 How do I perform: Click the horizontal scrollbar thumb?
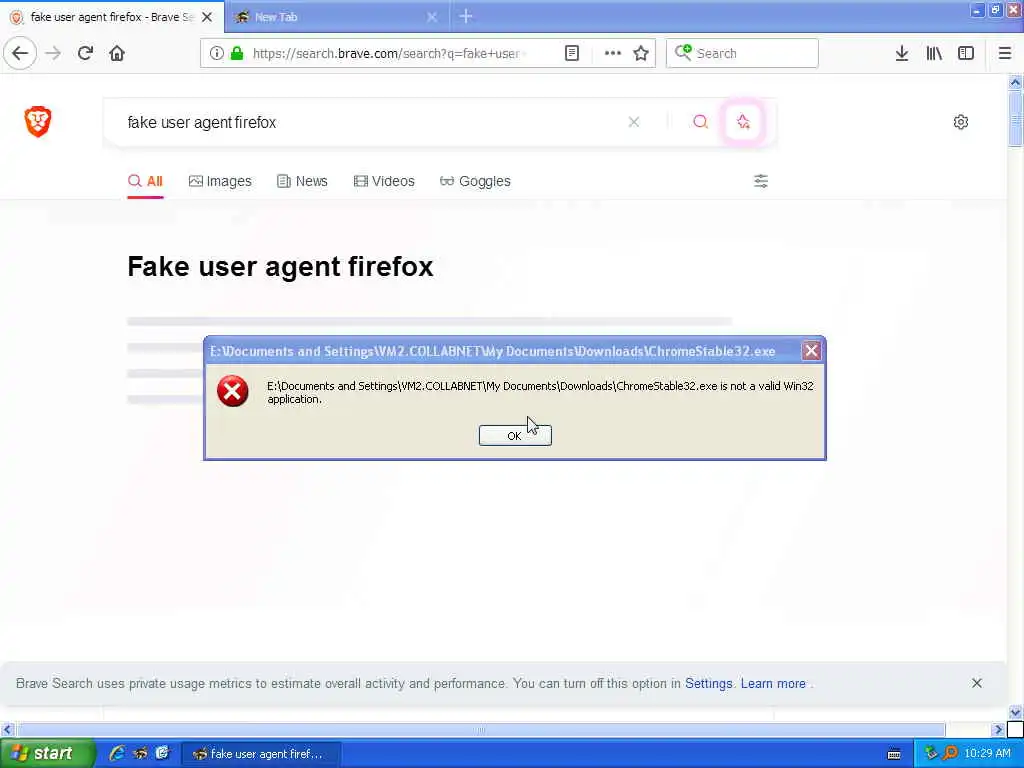481,729
